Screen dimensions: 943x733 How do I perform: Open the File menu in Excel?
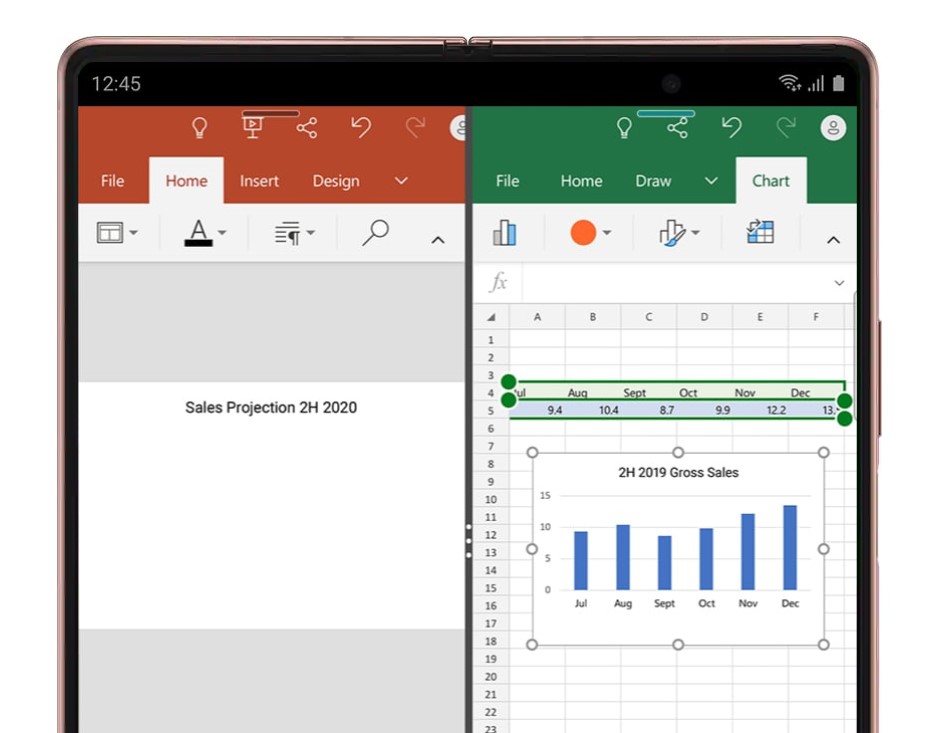coord(507,181)
